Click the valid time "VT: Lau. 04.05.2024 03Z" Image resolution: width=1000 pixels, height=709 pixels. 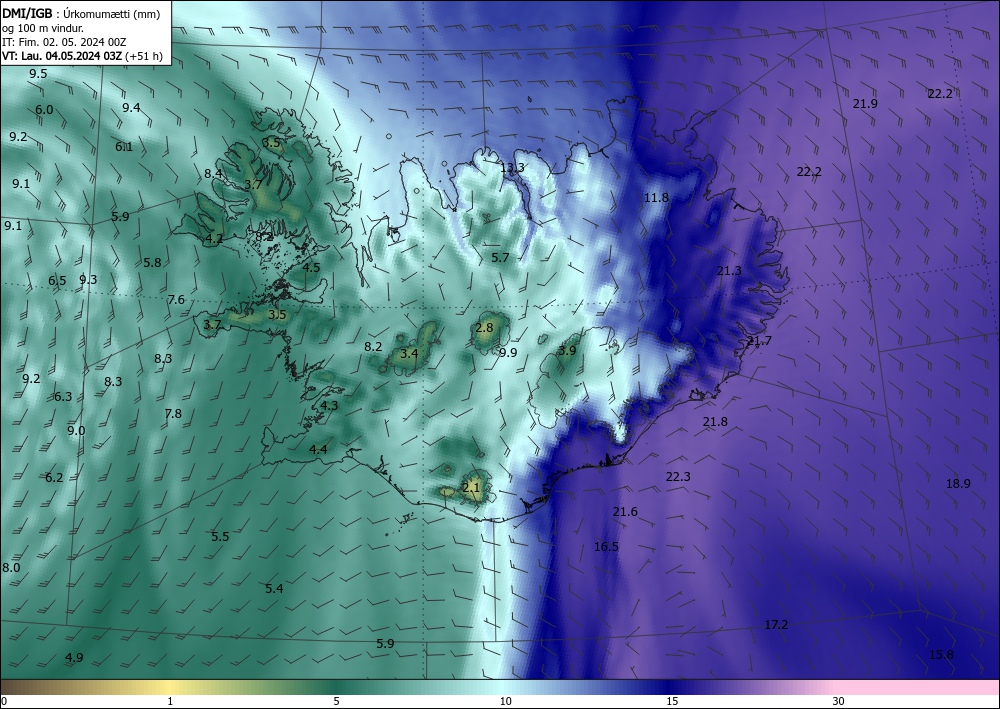coord(62,56)
